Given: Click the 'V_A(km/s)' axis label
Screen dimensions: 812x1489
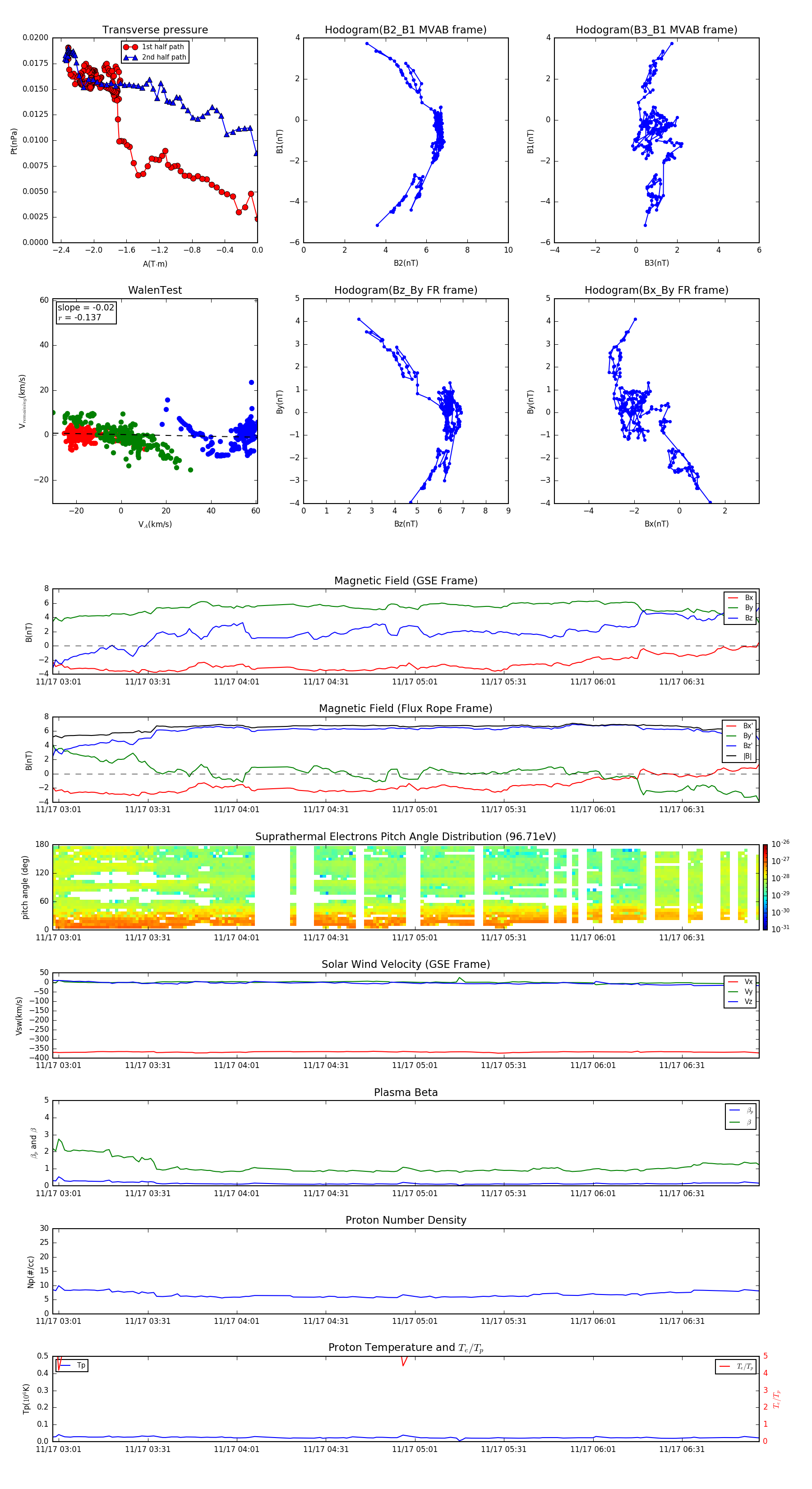Looking at the screenshot, I should point(155,524).
